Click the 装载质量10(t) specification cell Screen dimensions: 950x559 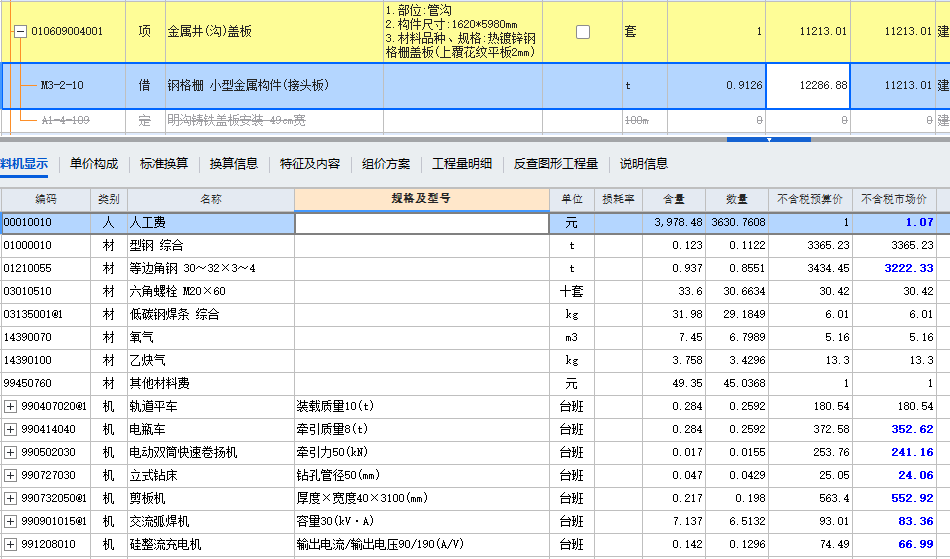click(x=422, y=406)
